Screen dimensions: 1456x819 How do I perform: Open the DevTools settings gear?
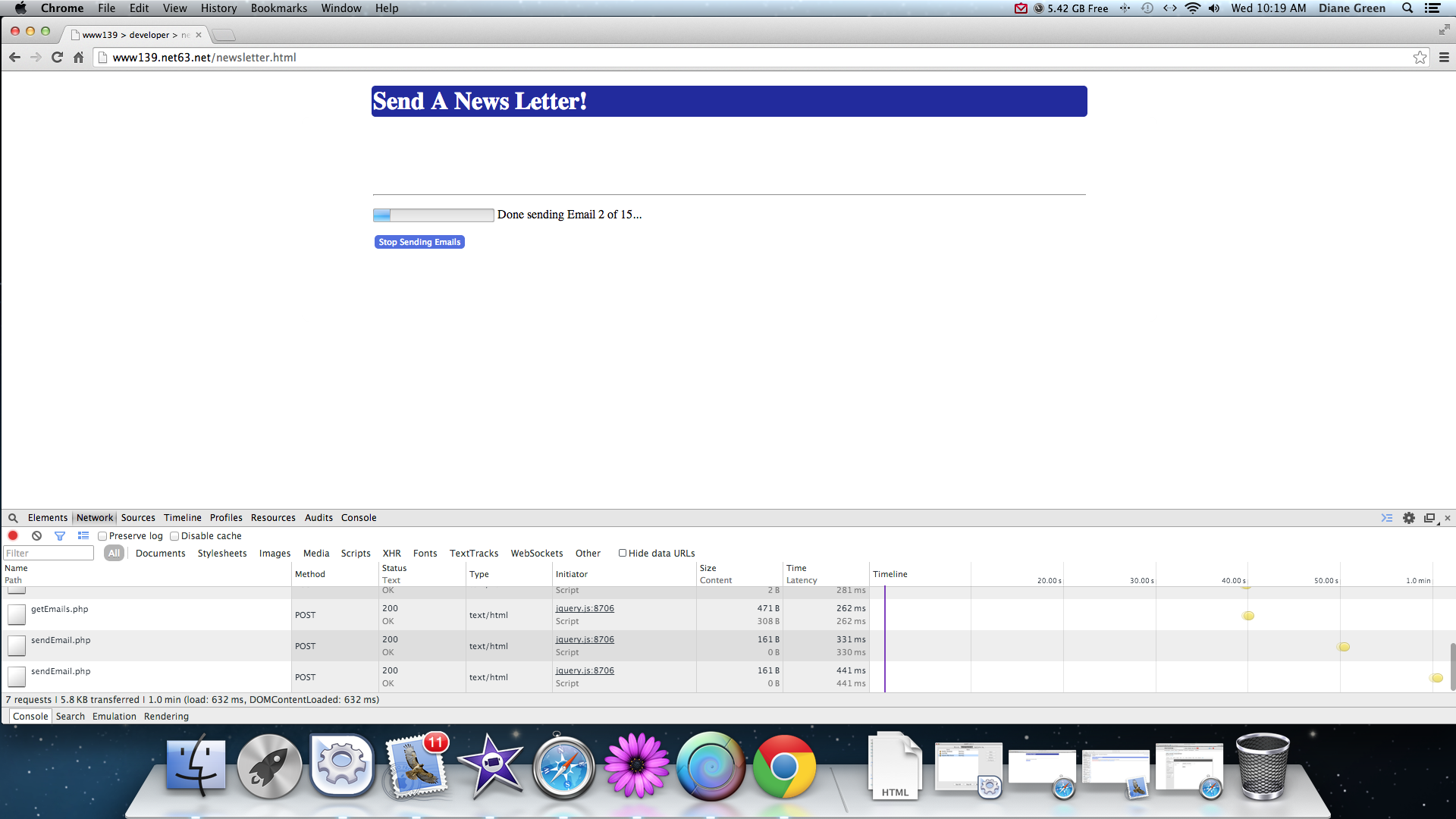tap(1409, 517)
